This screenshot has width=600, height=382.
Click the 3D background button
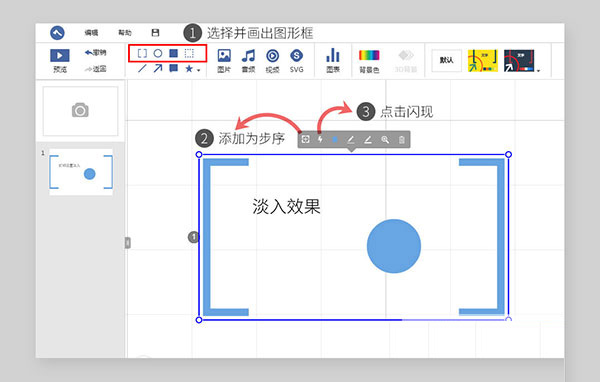coord(406,60)
